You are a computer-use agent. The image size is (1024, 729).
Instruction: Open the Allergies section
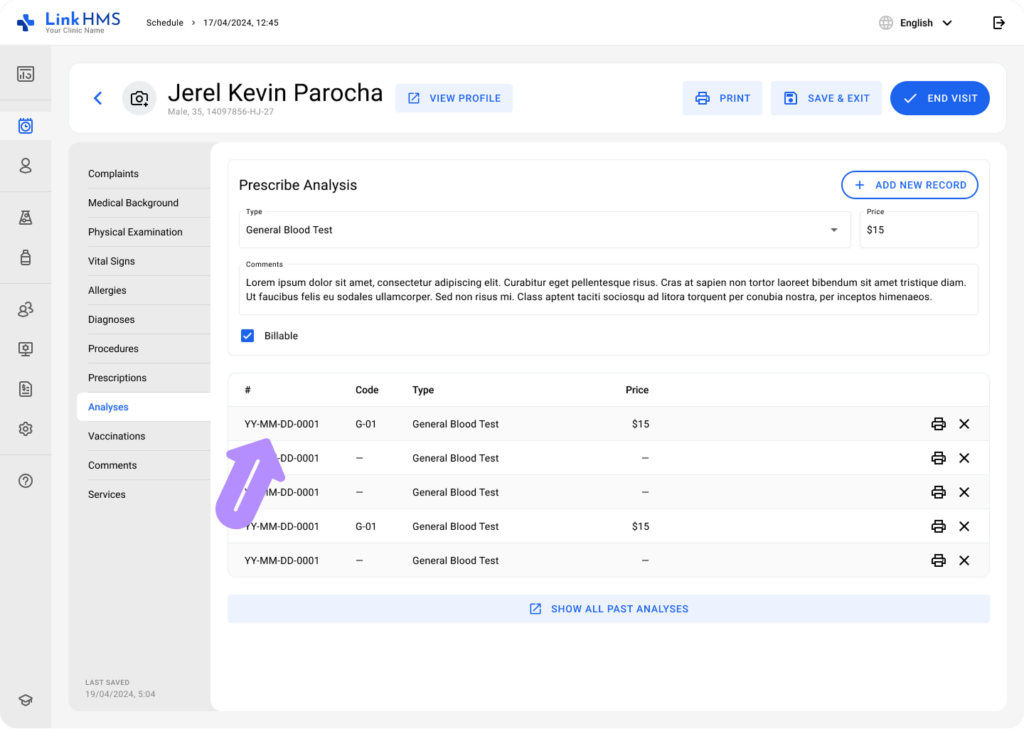click(107, 290)
